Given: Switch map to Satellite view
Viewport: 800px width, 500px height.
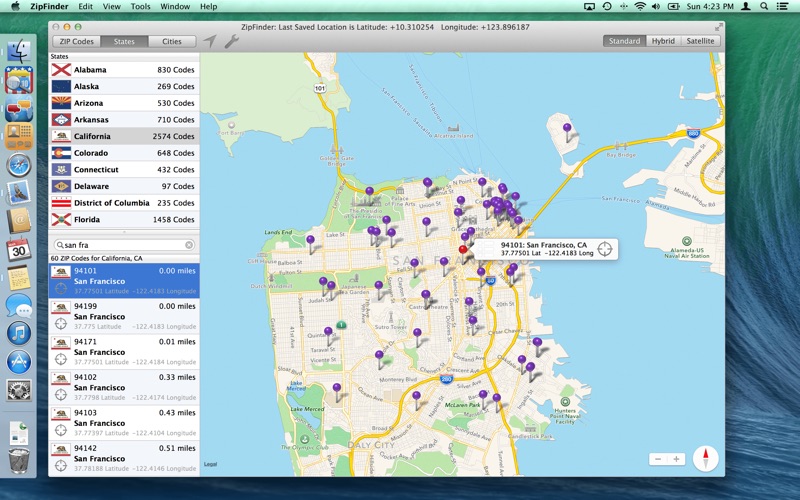Looking at the screenshot, I should 700,41.
